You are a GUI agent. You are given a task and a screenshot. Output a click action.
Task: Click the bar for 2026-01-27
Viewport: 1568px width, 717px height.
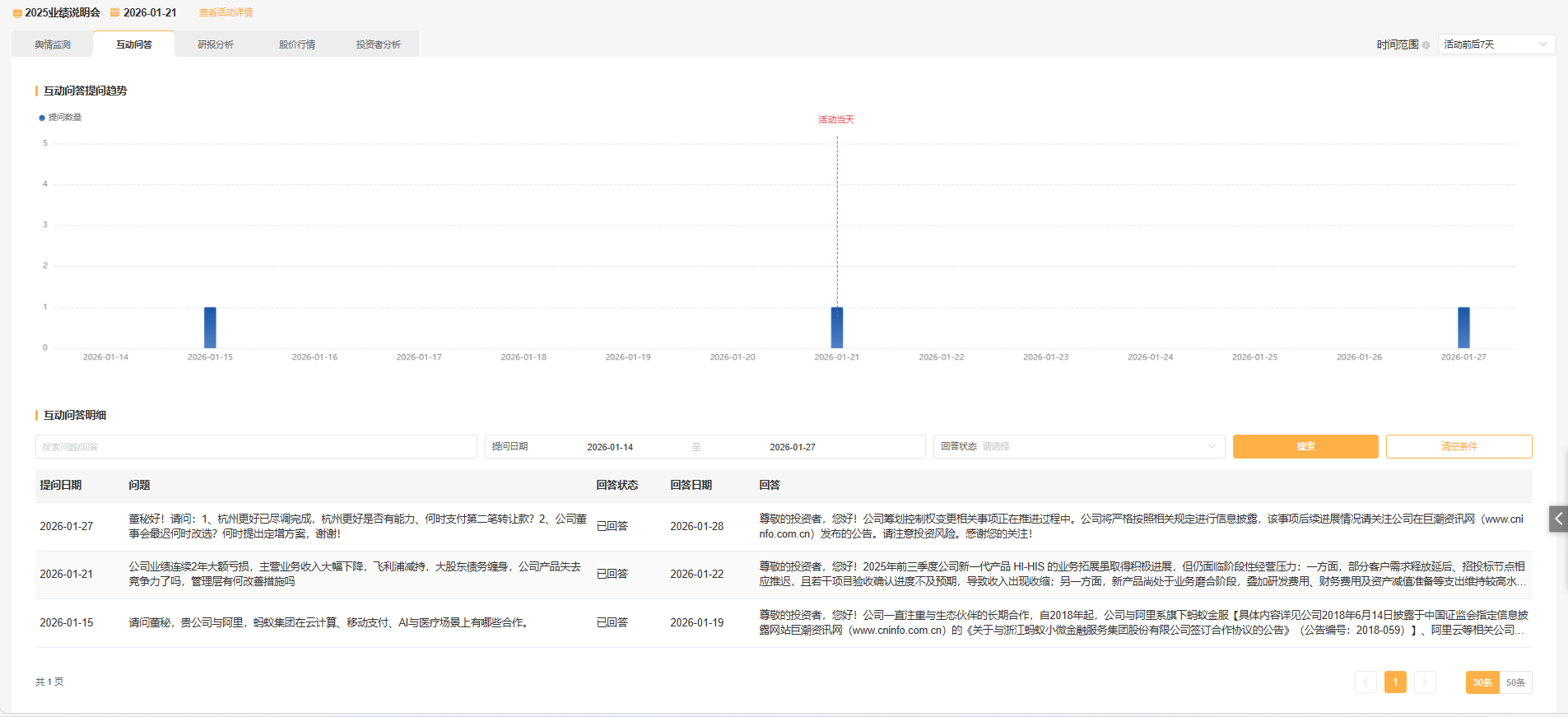click(x=1463, y=328)
